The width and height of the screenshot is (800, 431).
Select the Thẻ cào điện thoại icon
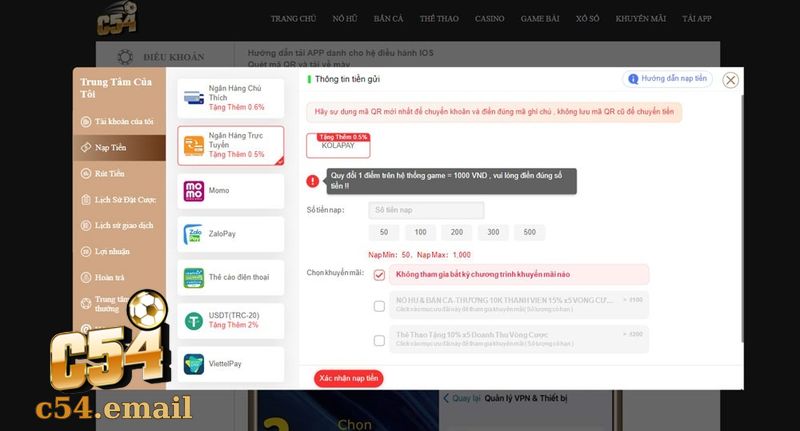(194, 278)
